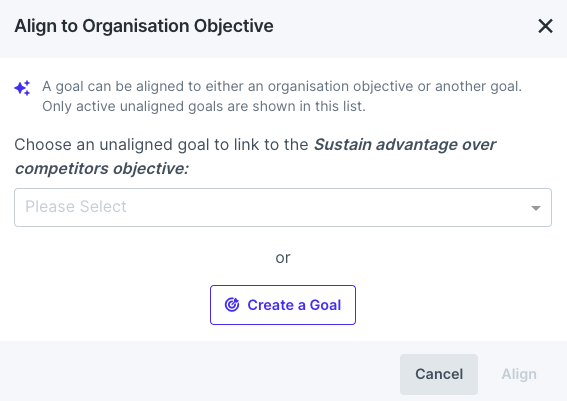Click the Please Select placeholder text
Image resolution: width=567 pixels, height=401 pixels.
coord(76,207)
